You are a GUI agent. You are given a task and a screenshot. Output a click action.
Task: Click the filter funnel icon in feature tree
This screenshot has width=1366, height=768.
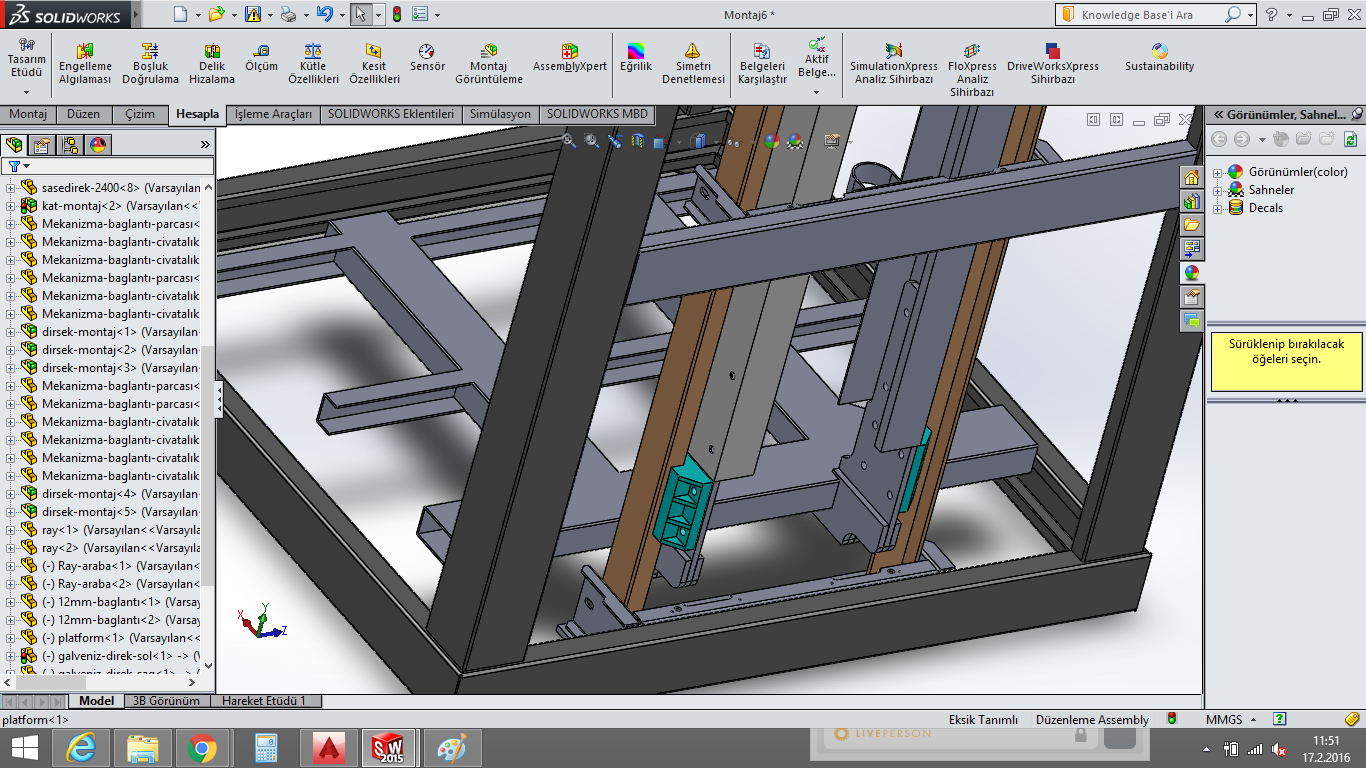point(14,166)
